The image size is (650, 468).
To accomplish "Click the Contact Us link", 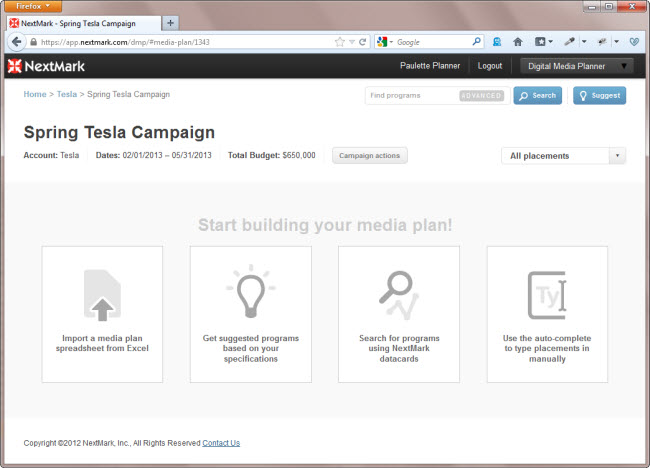I will (x=221, y=443).
